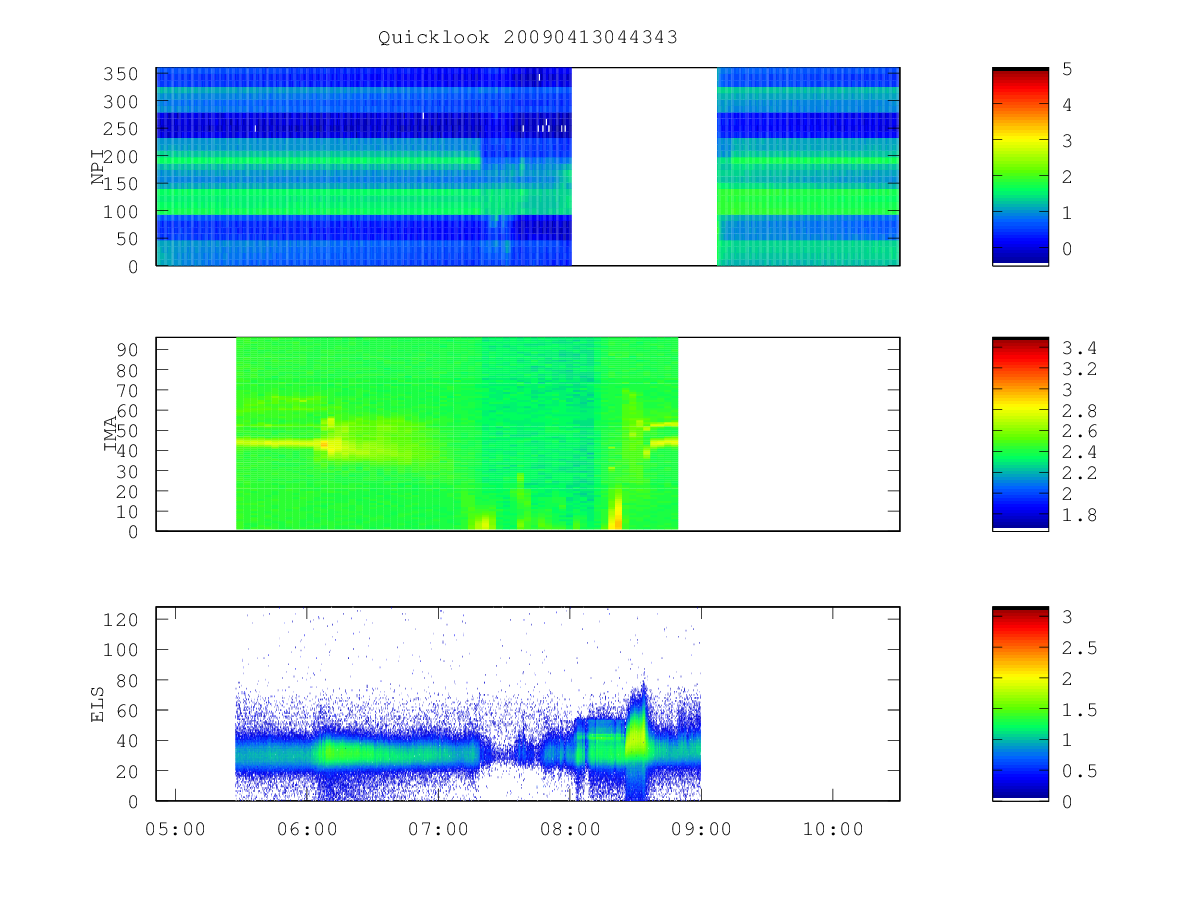Viewport: 1200px width, 900px height.
Task: Click the 0.5 label on ELS colorbar
Action: [1080, 771]
